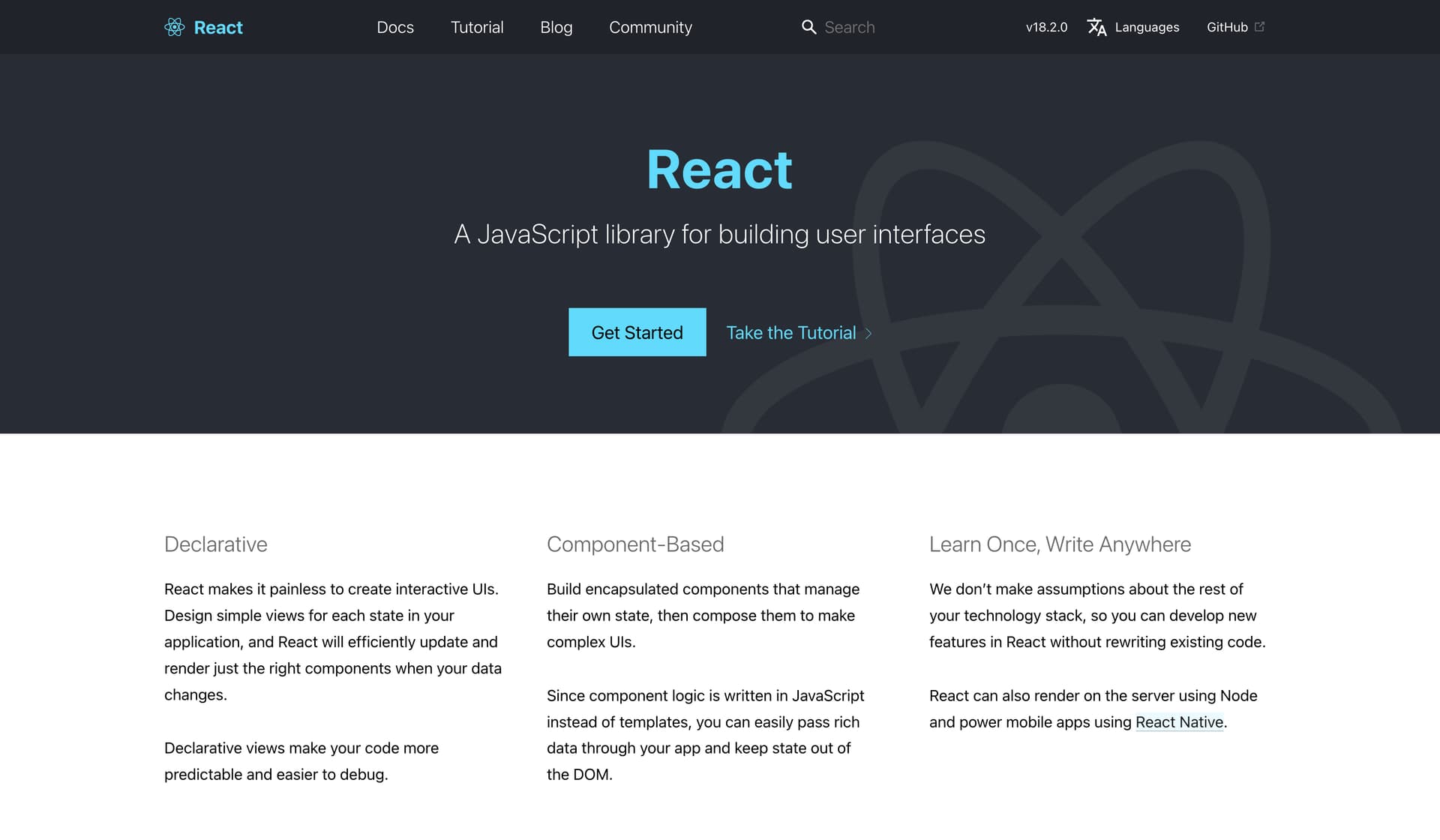Click the 'A JavaScript library for building user interfaces' tagline
The height and width of the screenshot is (840, 1440).
(x=719, y=235)
